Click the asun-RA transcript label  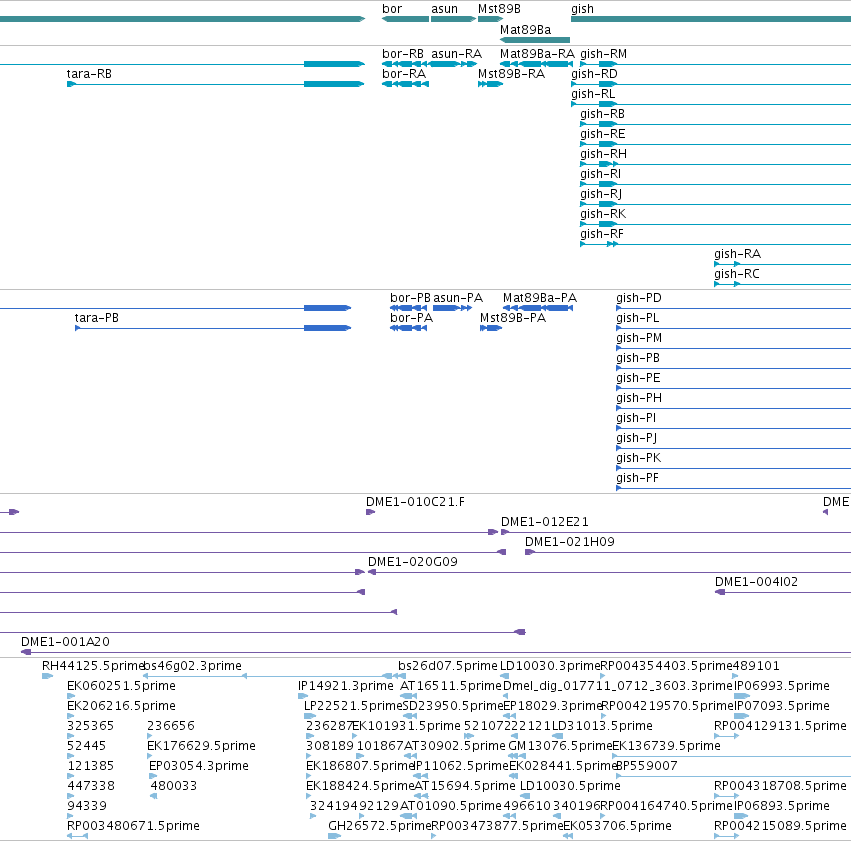[x=456, y=54]
